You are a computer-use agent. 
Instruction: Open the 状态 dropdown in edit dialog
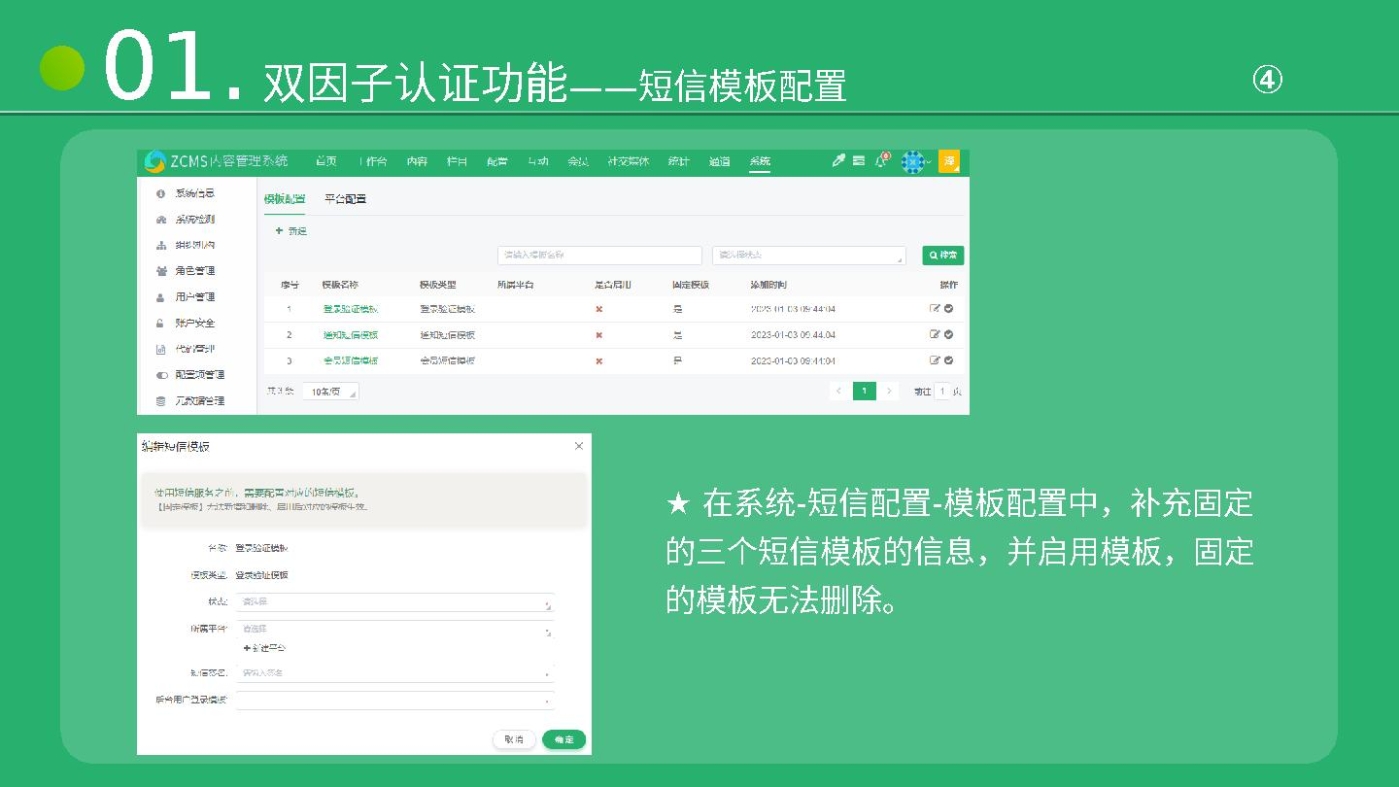(394, 602)
